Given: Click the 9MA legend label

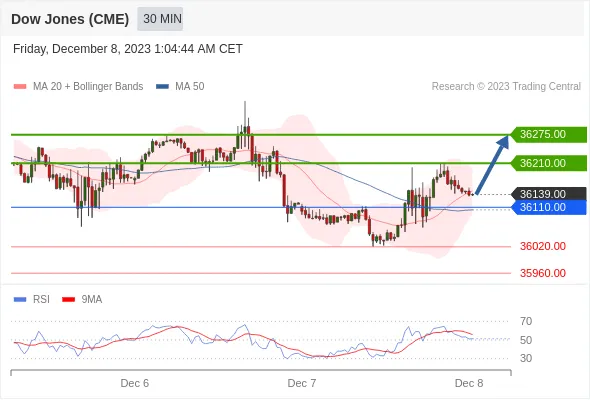Looking at the screenshot, I should point(92,300).
